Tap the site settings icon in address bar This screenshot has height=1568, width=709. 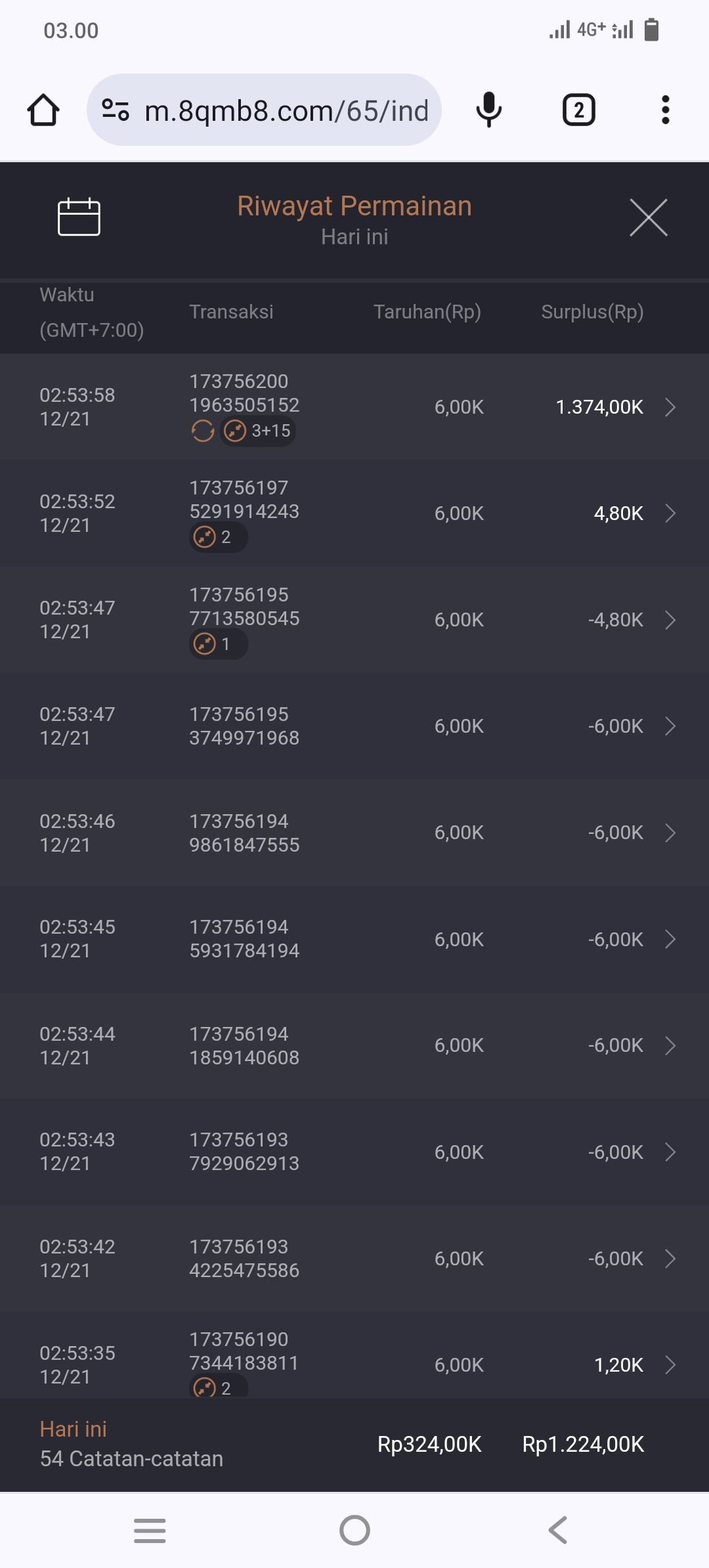[116, 110]
